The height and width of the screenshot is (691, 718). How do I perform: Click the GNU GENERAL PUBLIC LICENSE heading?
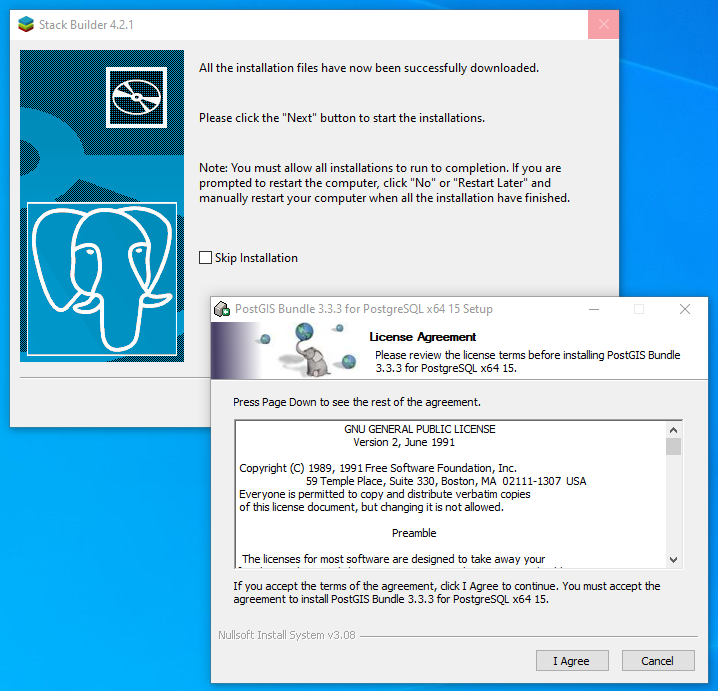420,429
